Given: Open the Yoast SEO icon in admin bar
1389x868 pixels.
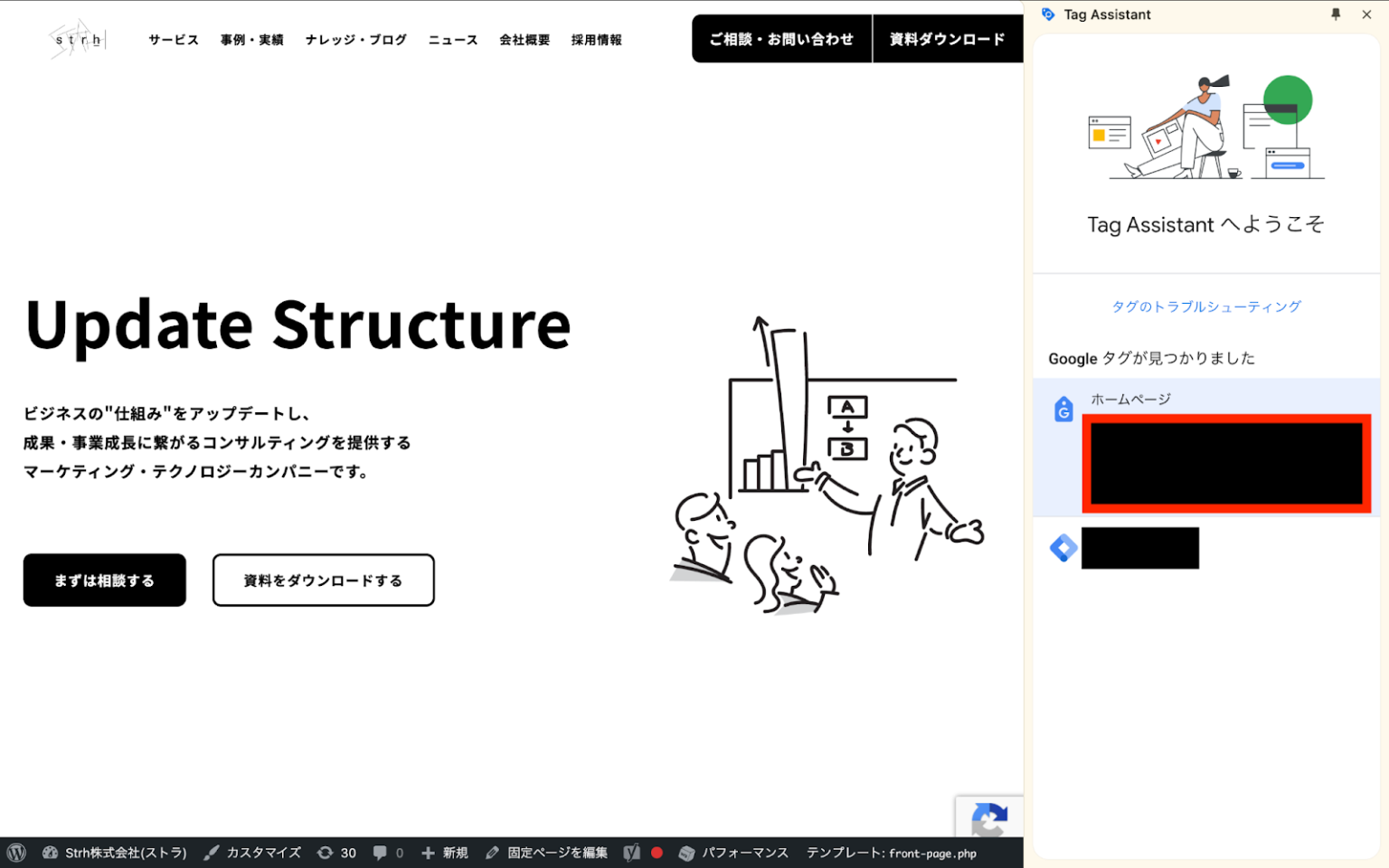Looking at the screenshot, I should (x=631, y=852).
